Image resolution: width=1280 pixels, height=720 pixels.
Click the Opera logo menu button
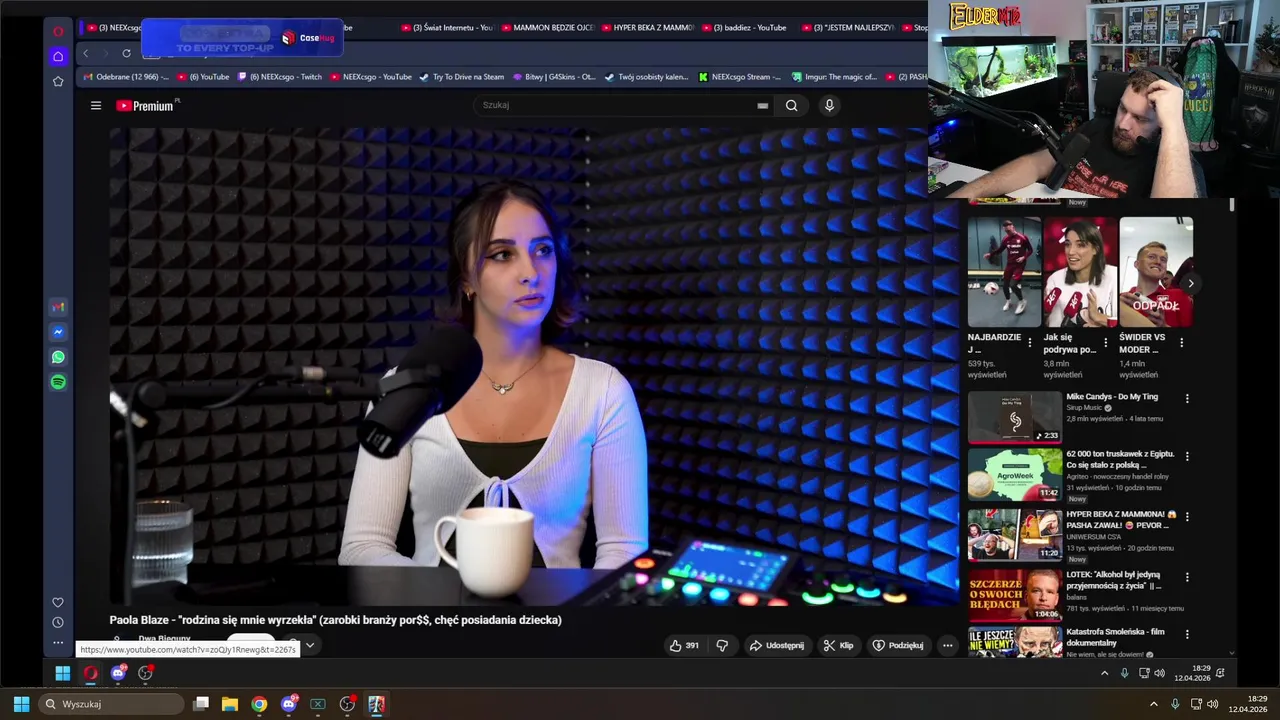pyautogui.click(x=58, y=31)
